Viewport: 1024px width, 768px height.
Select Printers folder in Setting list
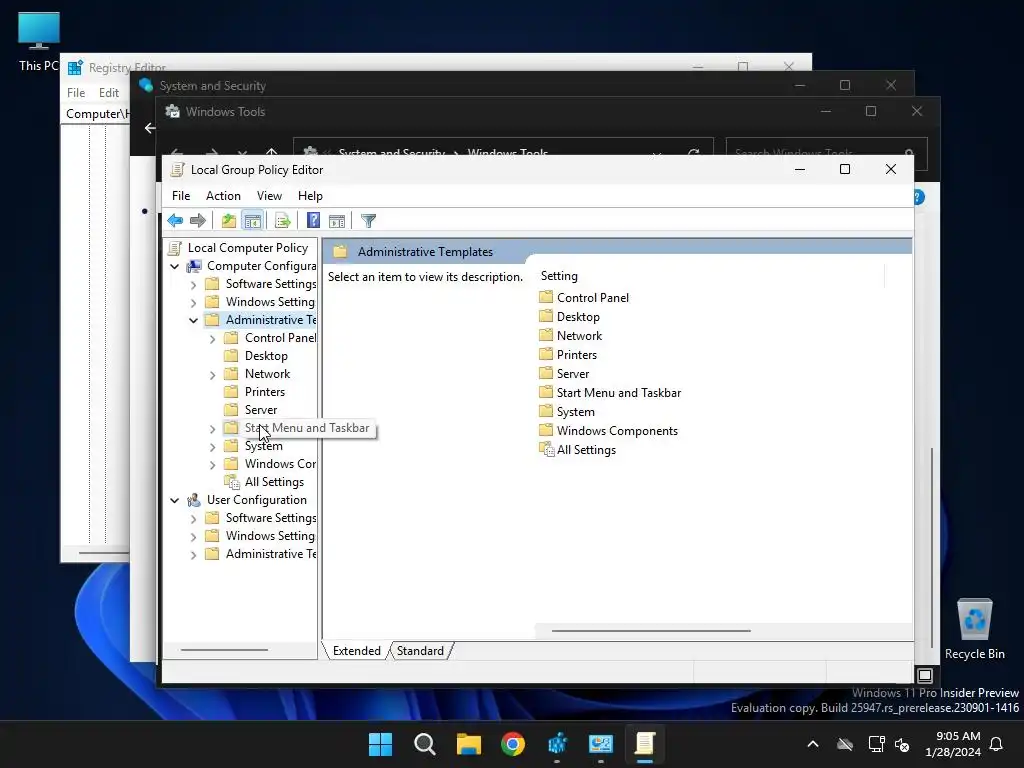coord(577,355)
